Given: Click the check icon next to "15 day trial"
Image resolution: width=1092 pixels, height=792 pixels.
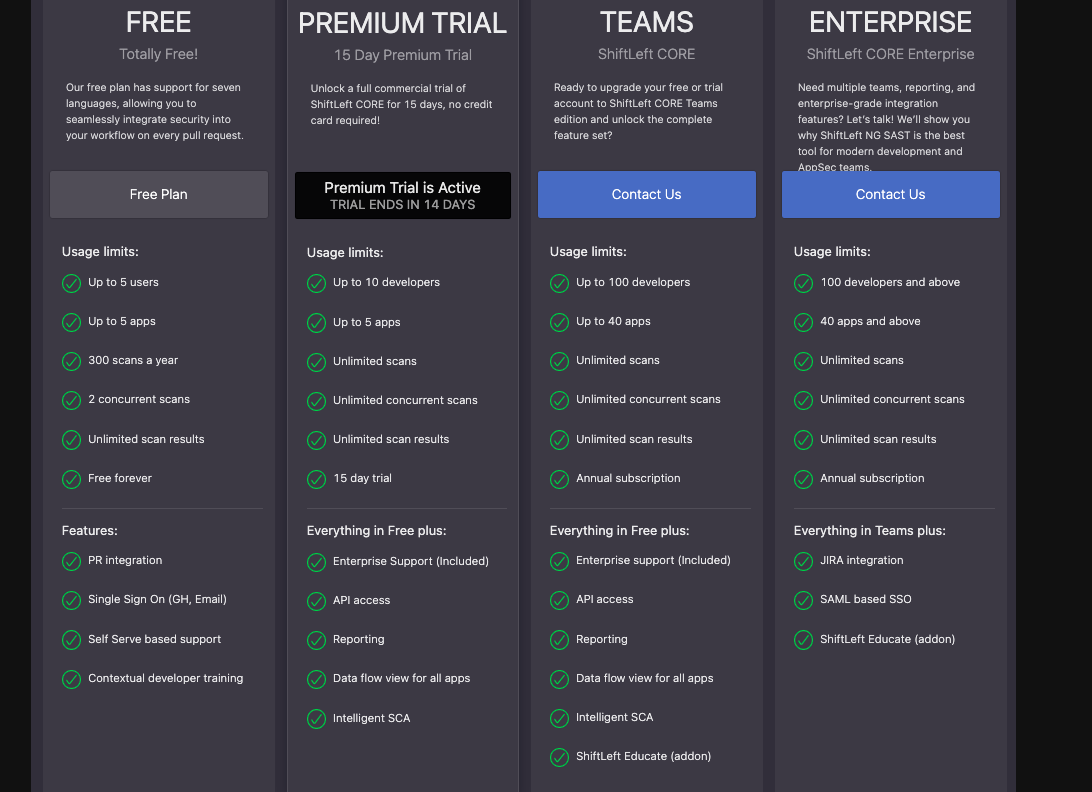Looking at the screenshot, I should tap(316, 479).
